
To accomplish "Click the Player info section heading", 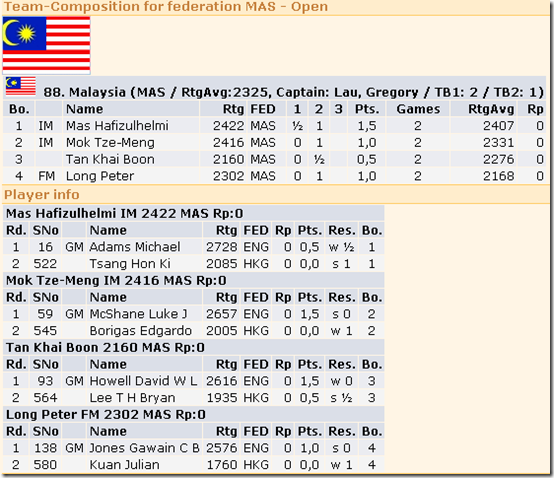I will coord(42,195).
